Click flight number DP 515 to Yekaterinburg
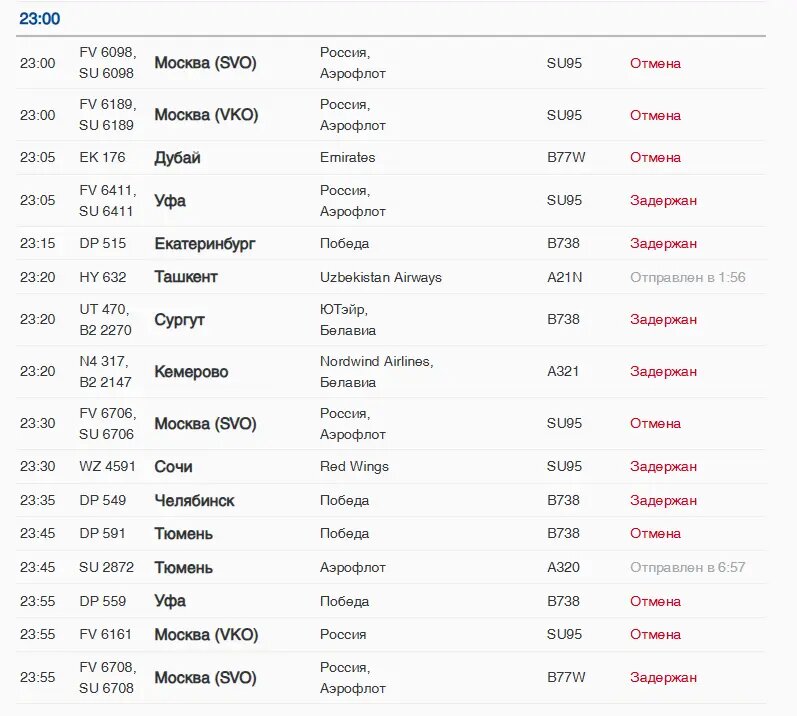 [103, 243]
